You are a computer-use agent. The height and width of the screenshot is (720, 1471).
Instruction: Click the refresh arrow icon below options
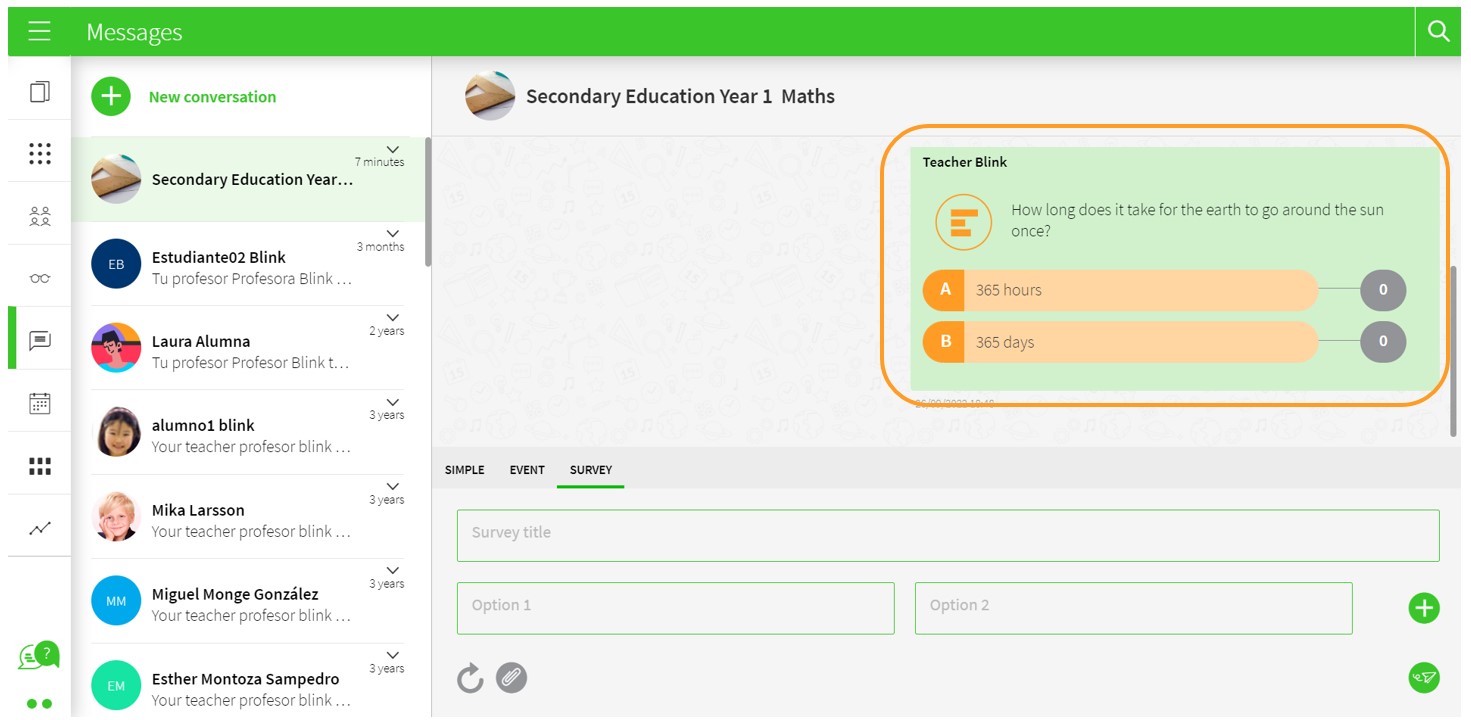[x=470, y=679]
